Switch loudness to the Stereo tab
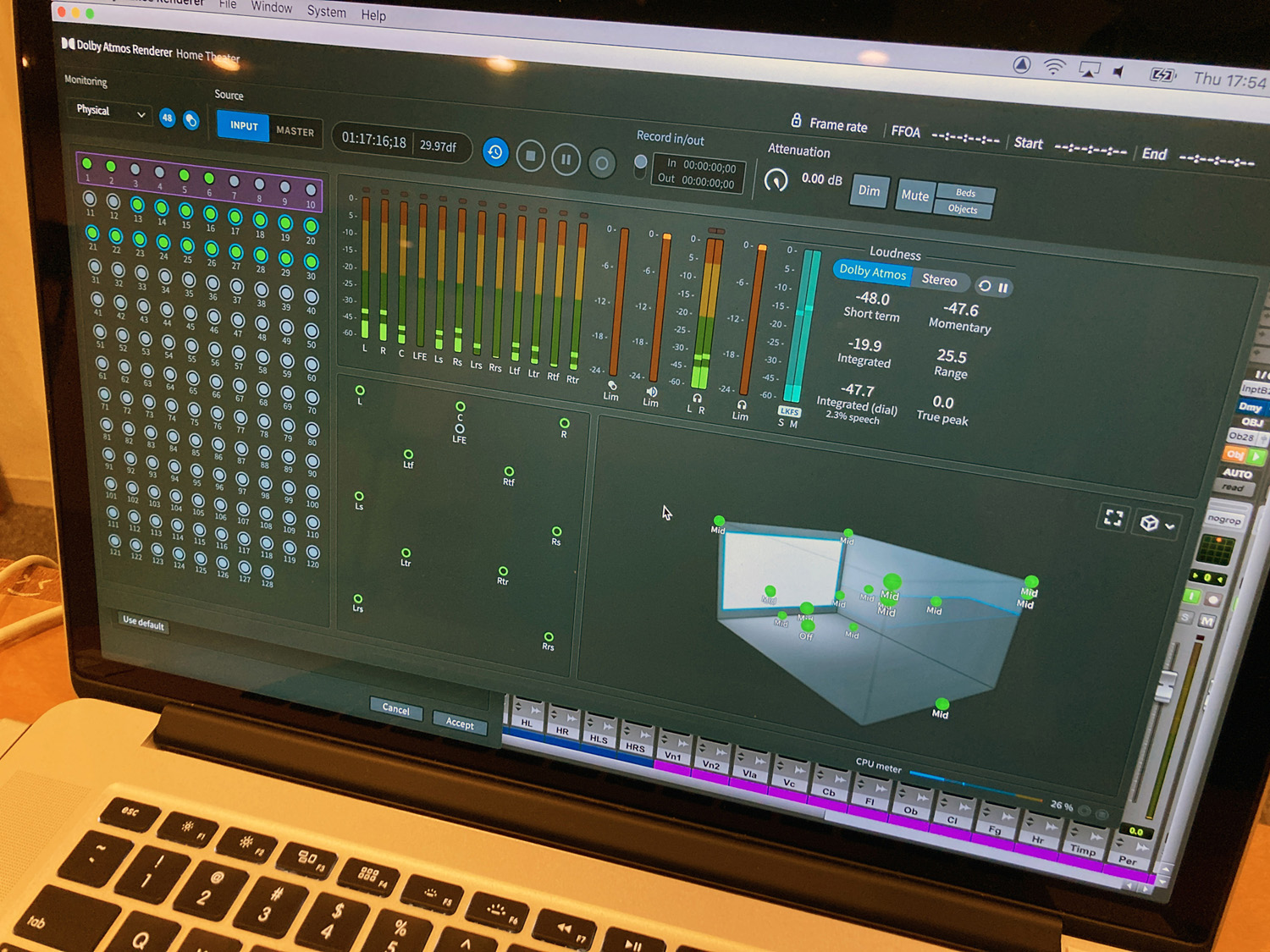Viewport: 1270px width, 952px height. coord(940,279)
